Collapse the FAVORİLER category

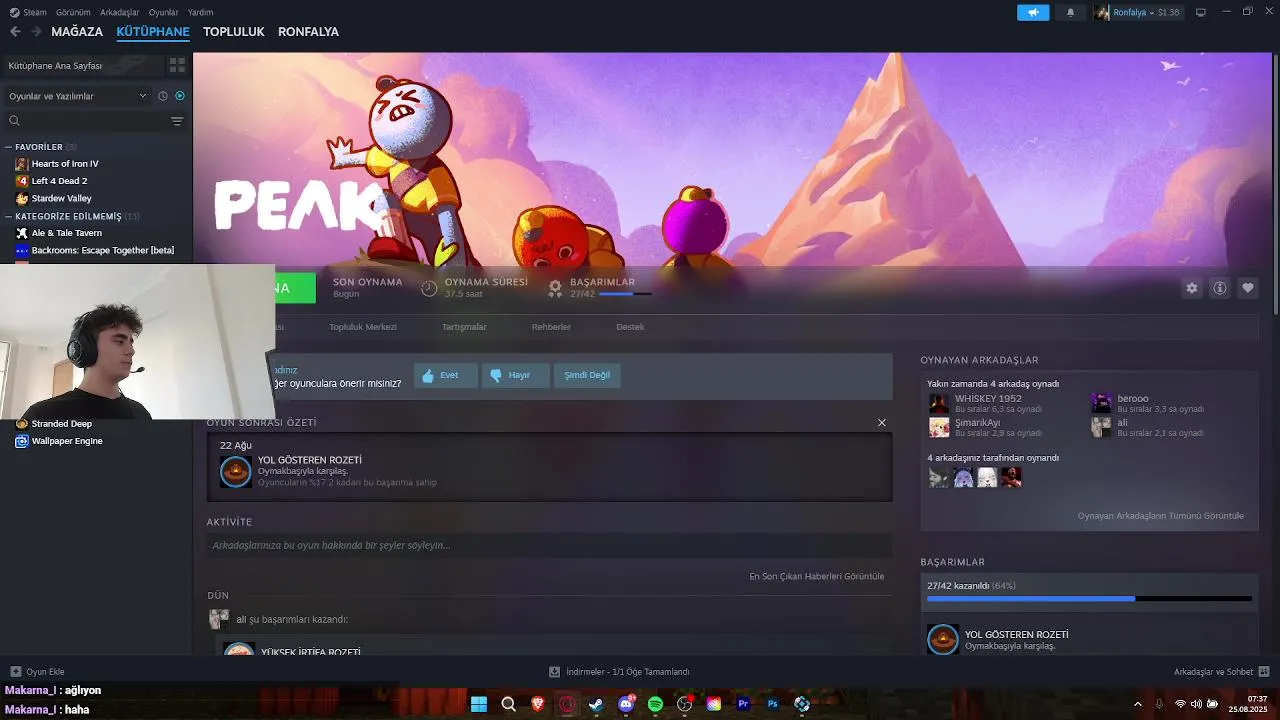click(9, 147)
